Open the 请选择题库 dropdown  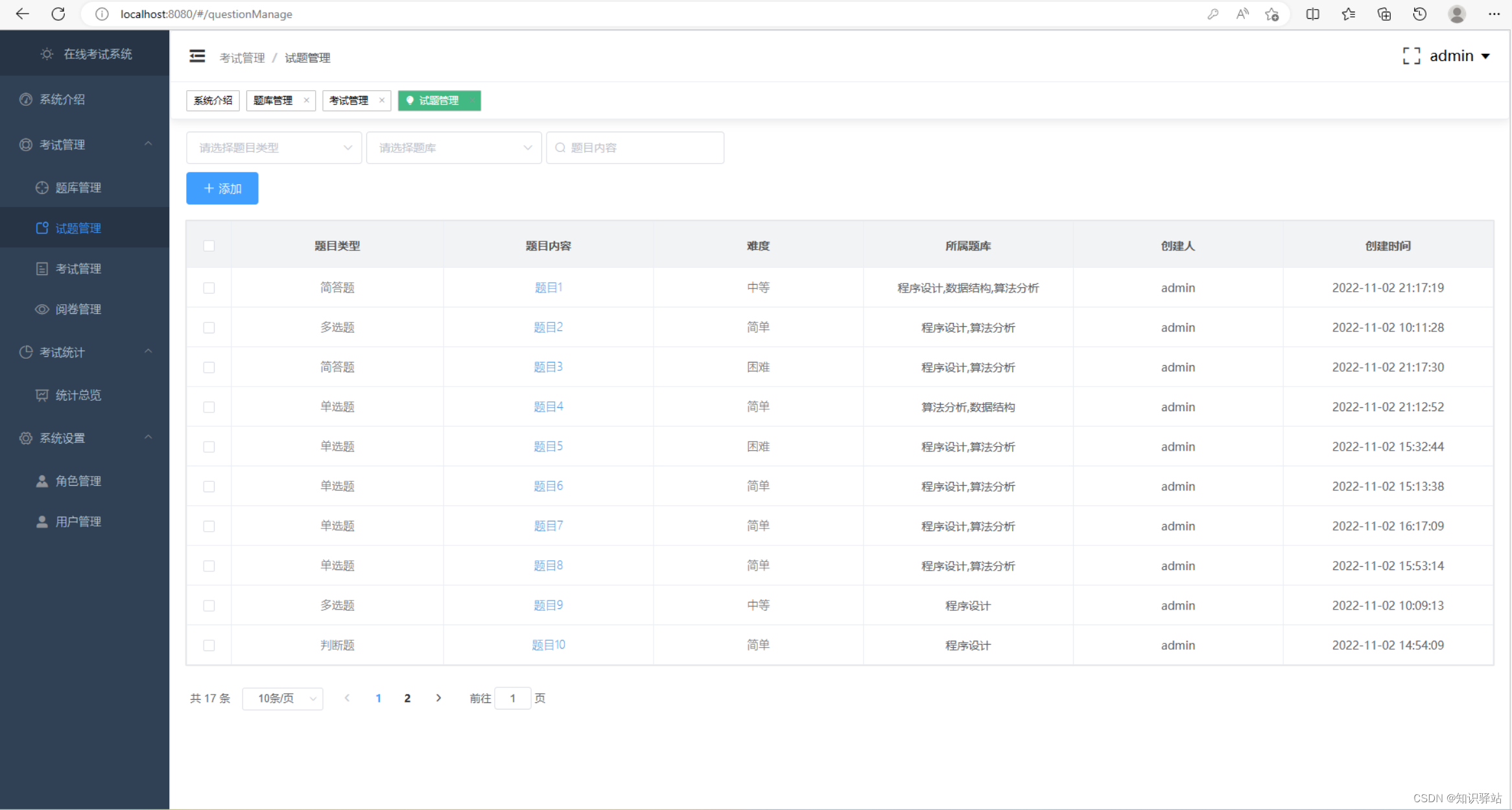(x=454, y=148)
